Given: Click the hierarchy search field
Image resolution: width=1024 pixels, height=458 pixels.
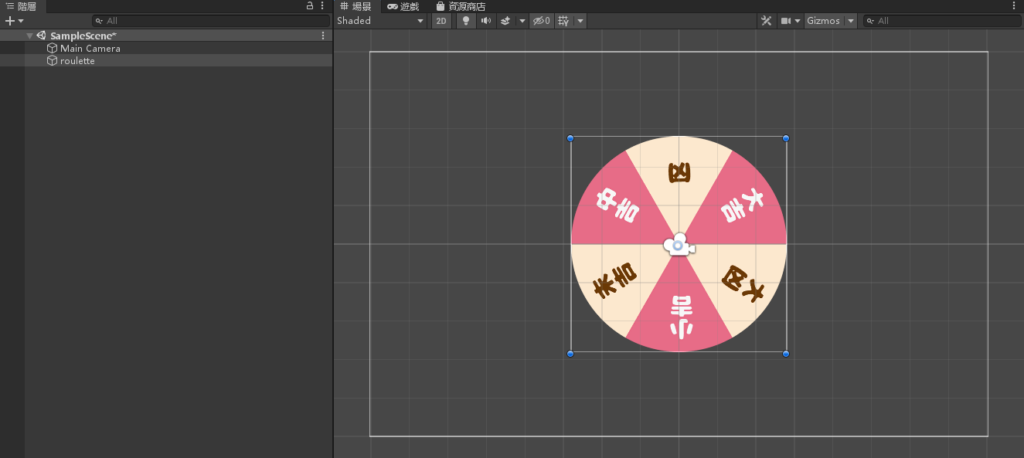Looking at the screenshot, I should pos(210,21).
